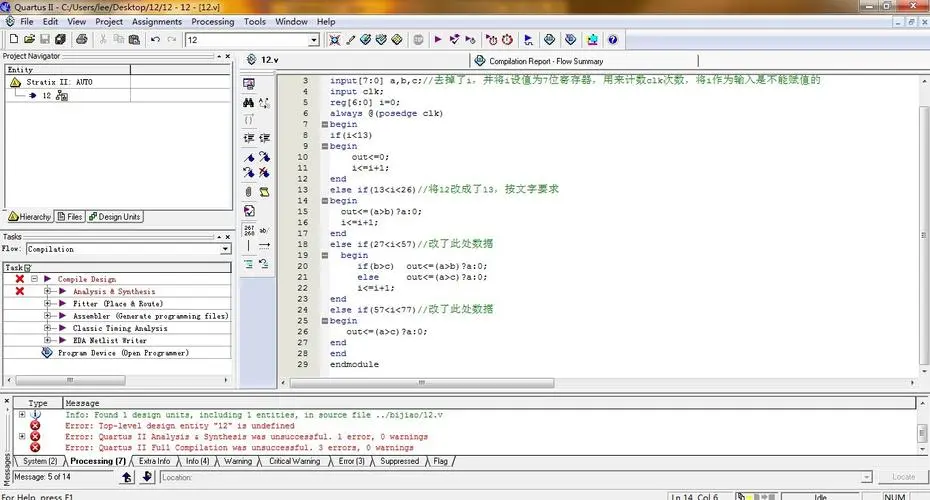This screenshot has height=500, width=930.
Task: Collapse code block at line 7 begin
Action: 324,125
